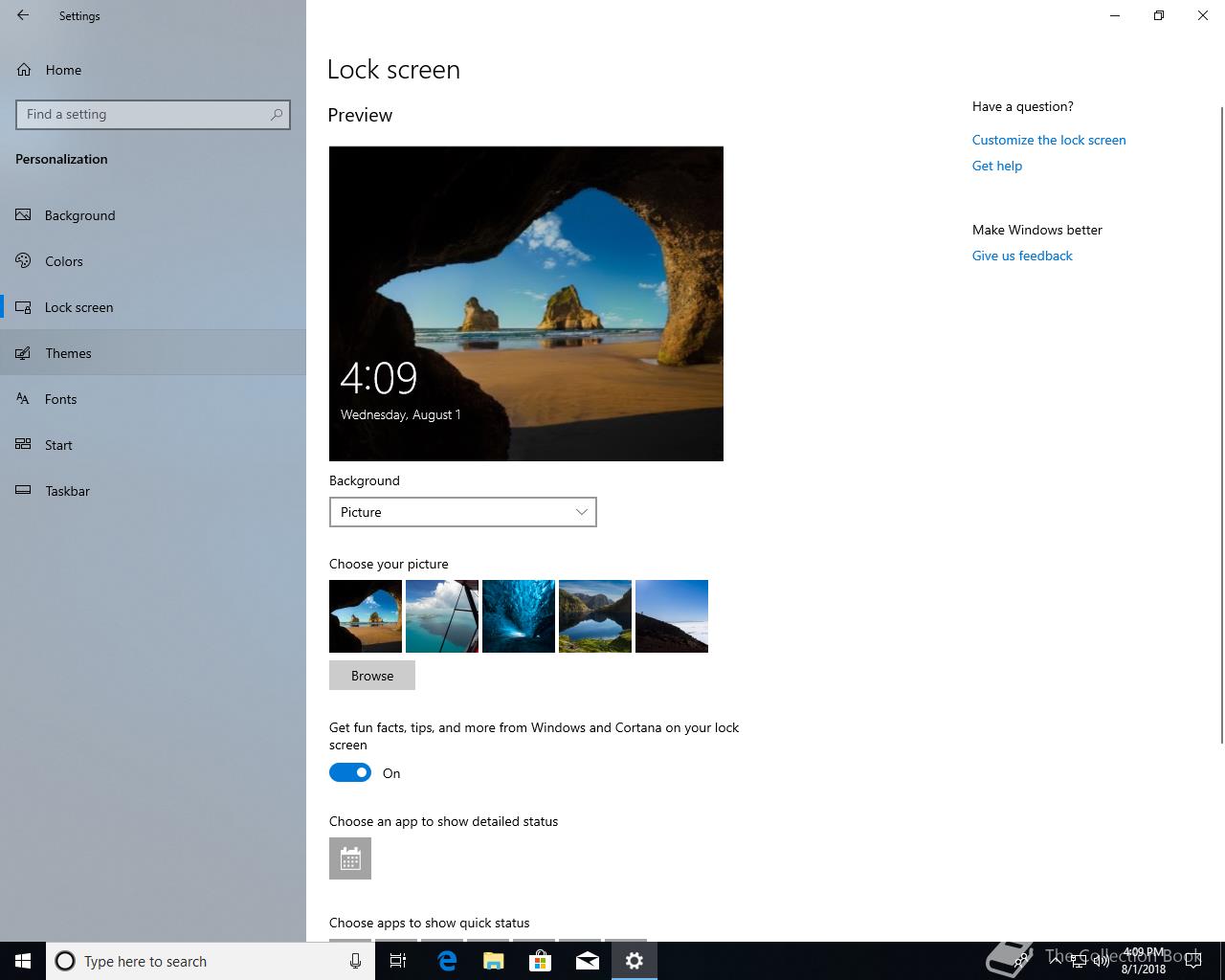Click Give us feedback link

pyautogui.click(x=1022, y=256)
